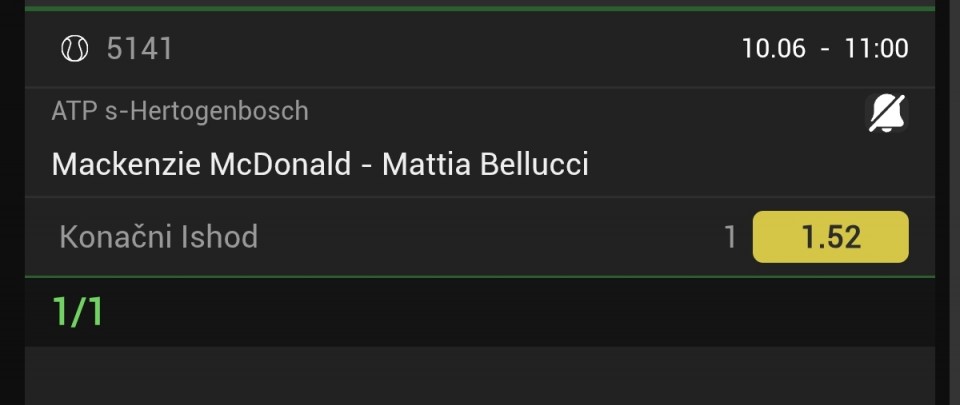Open the Mattia Bellucci player name
The height and width of the screenshot is (405, 960).
(x=485, y=165)
